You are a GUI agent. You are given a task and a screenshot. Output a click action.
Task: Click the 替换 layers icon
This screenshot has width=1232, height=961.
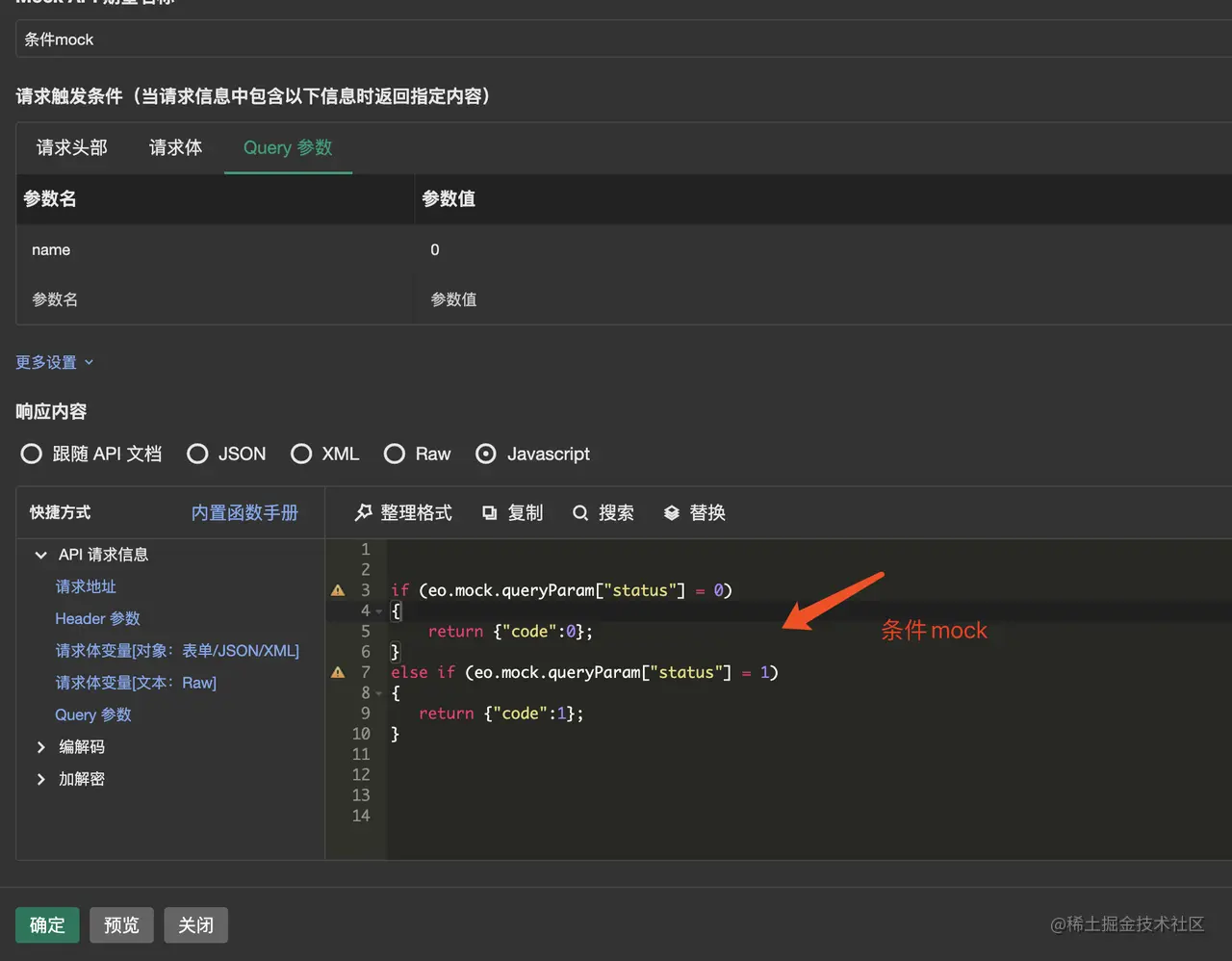(672, 513)
